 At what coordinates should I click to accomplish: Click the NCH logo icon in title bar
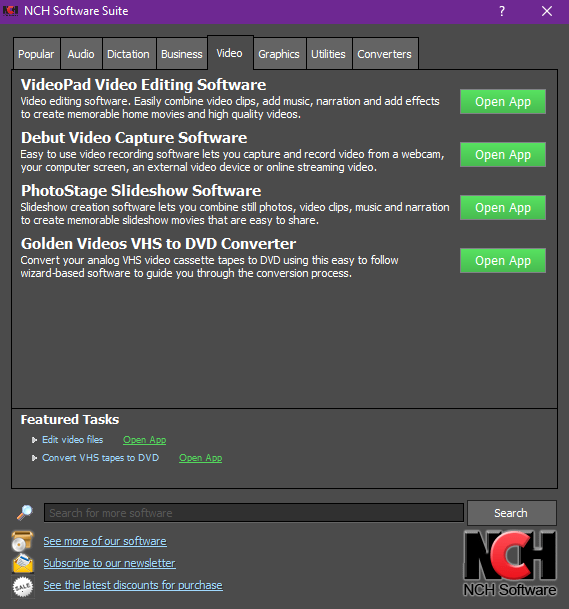click(10, 11)
